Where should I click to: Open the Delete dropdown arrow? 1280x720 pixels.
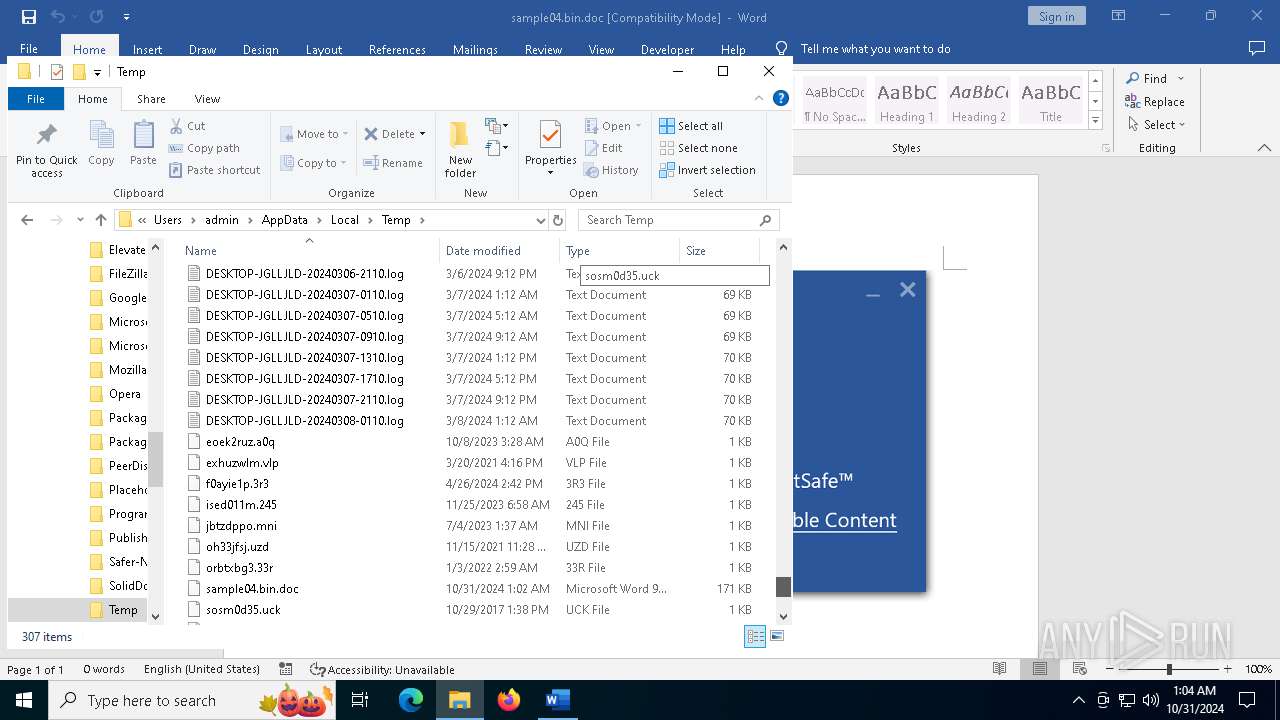click(422, 134)
